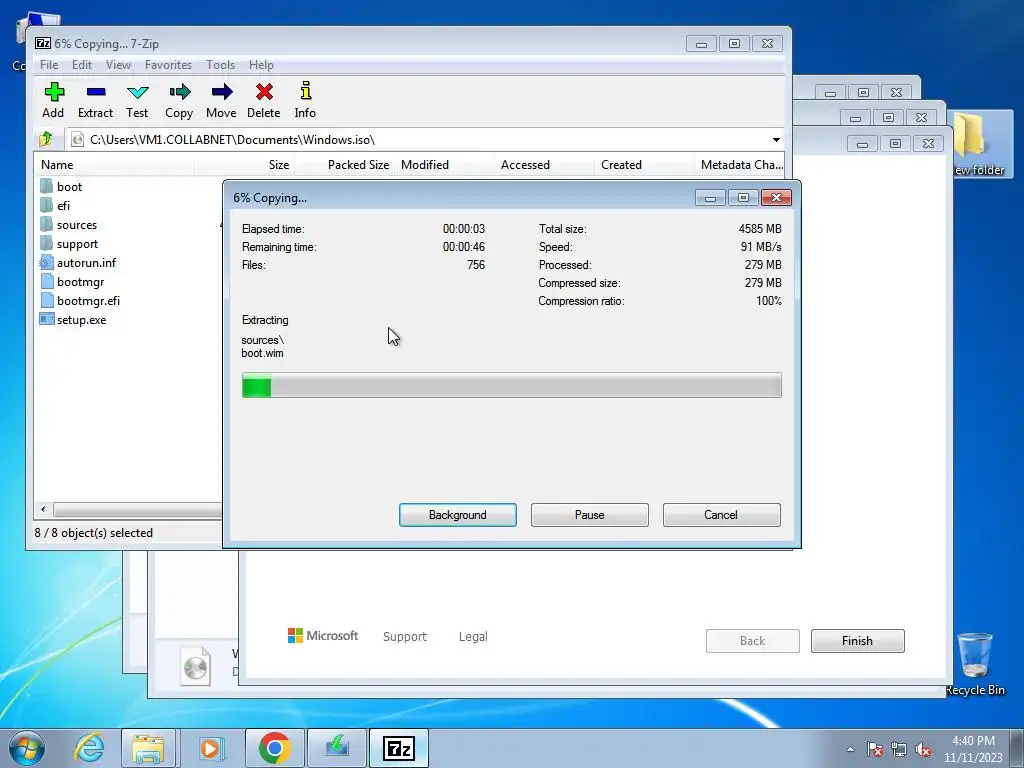Open Windows Explorer from taskbar
This screenshot has width=1024, height=768.
point(148,748)
